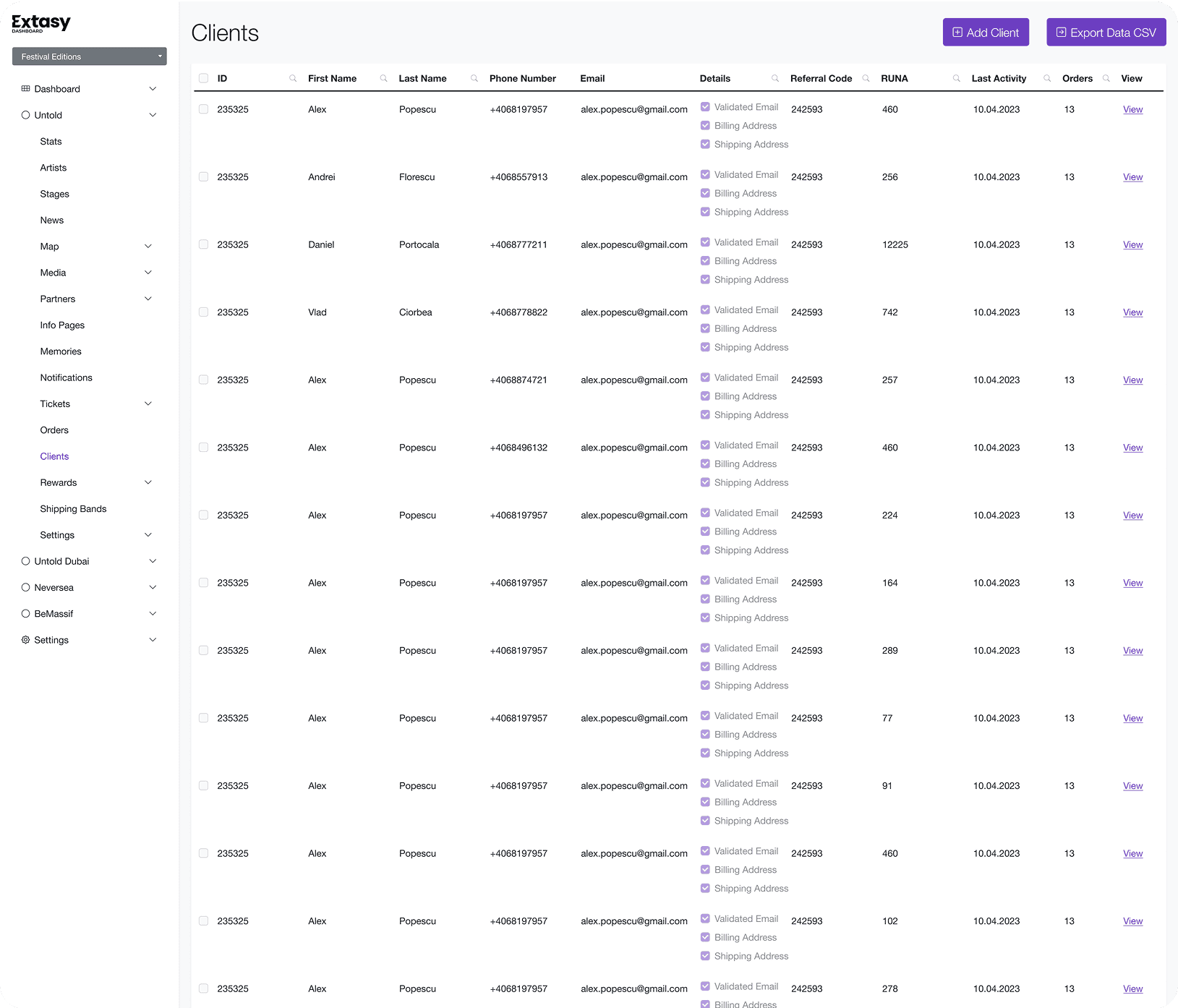This screenshot has width=1178, height=1008.
Task: Click the Add Client button
Action: (x=986, y=32)
